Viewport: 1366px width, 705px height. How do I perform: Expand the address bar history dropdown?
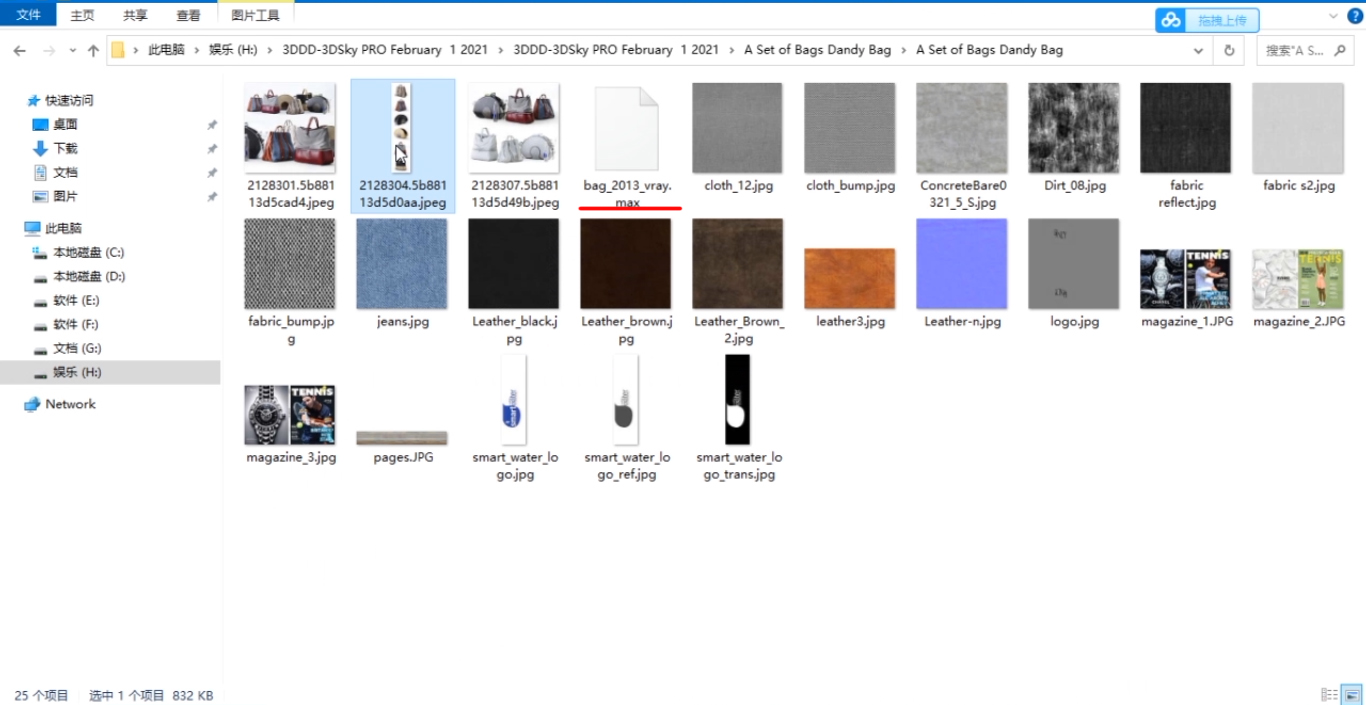click(1198, 50)
